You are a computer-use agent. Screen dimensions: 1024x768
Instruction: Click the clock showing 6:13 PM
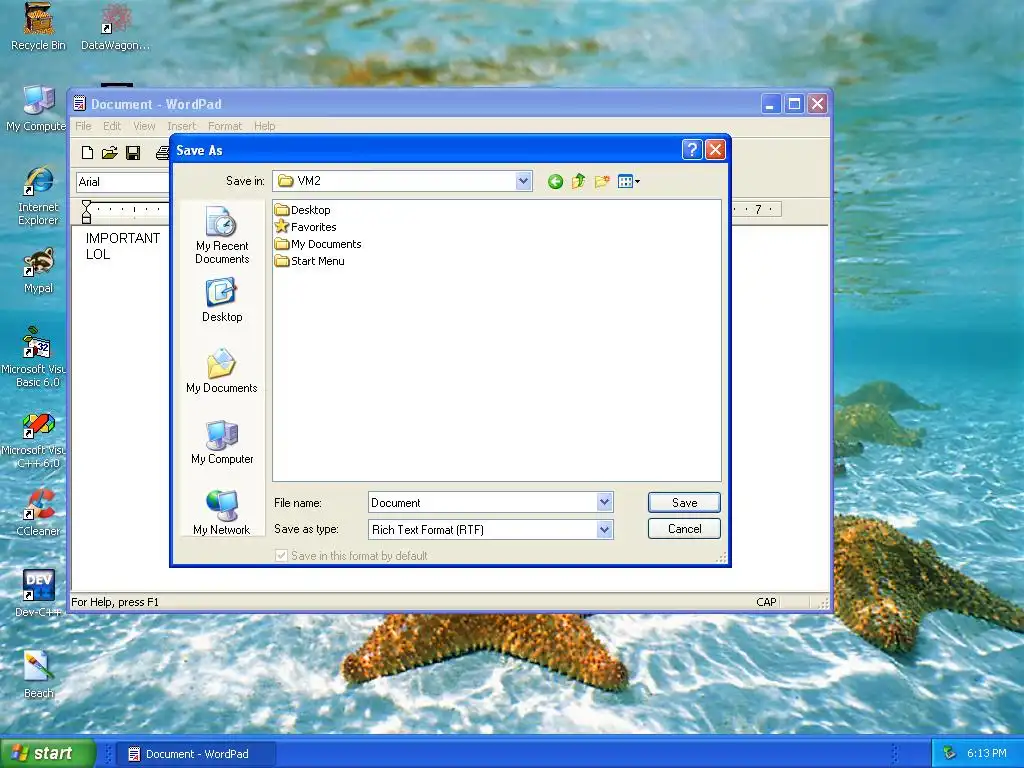click(986, 753)
